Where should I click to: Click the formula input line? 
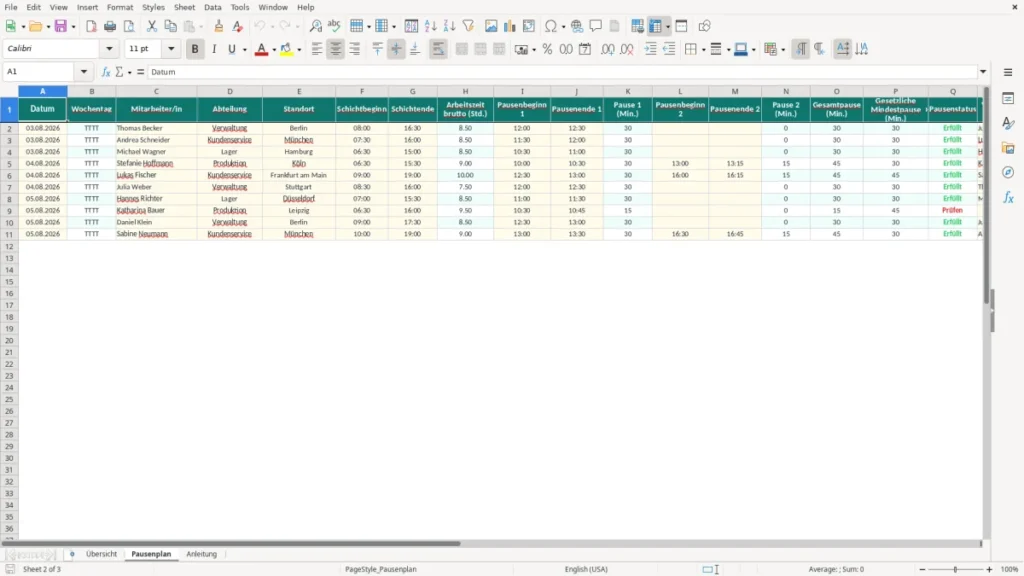click(562, 72)
